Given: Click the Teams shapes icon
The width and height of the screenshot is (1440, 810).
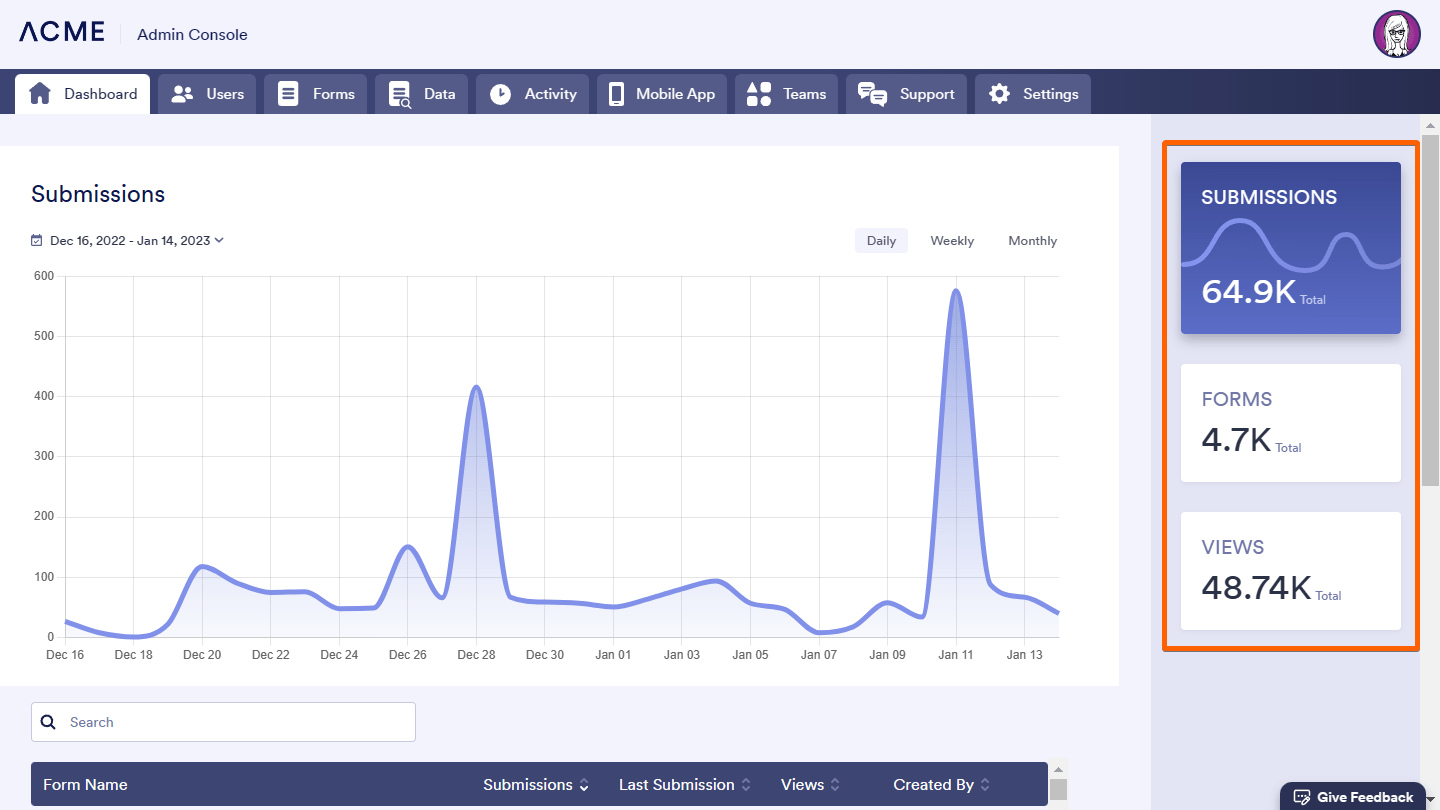Looking at the screenshot, I should point(759,94).
